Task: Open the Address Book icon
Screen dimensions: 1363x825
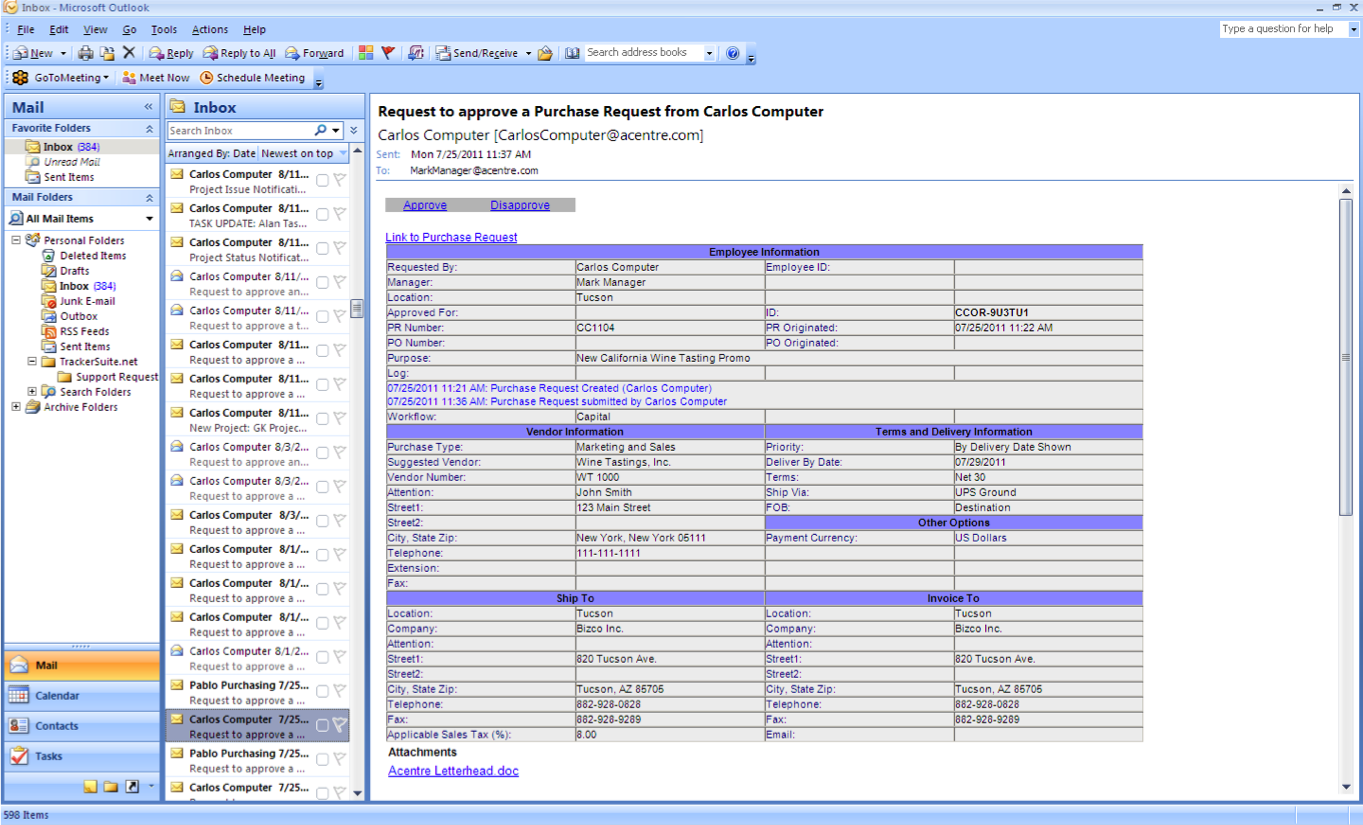Action: (x=572, y=53)
